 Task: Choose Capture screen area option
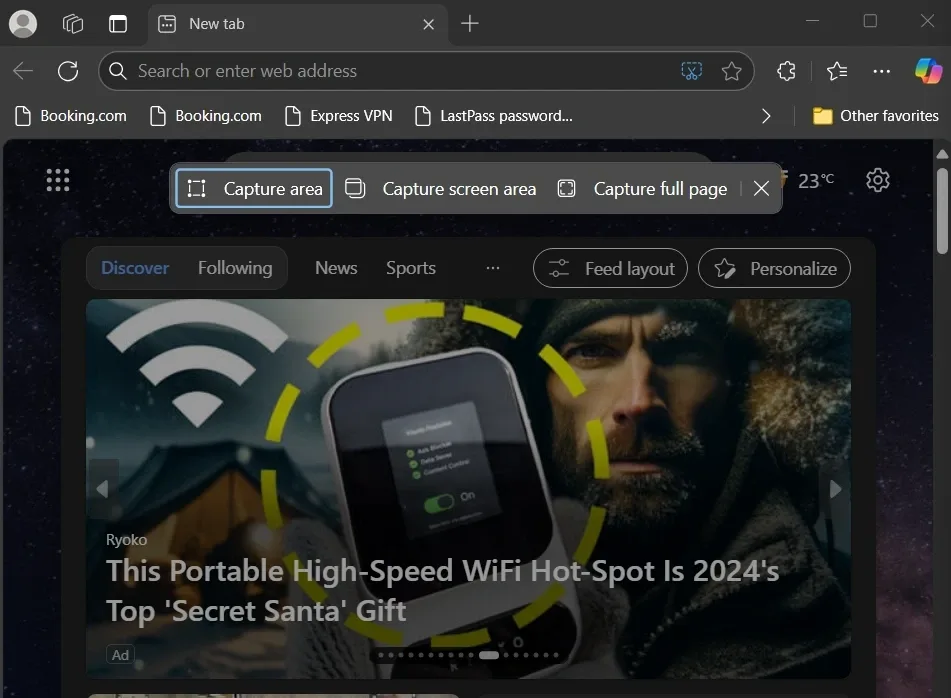pos(441,189)
